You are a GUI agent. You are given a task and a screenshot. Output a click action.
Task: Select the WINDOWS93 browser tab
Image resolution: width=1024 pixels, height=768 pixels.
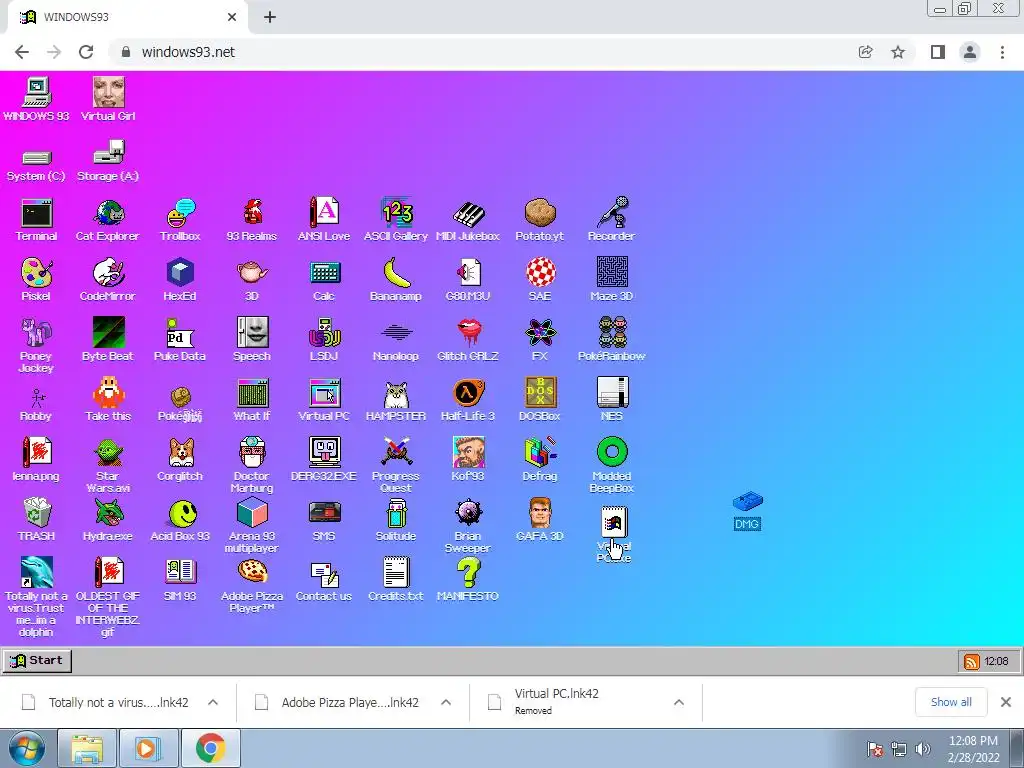(128, 18)
